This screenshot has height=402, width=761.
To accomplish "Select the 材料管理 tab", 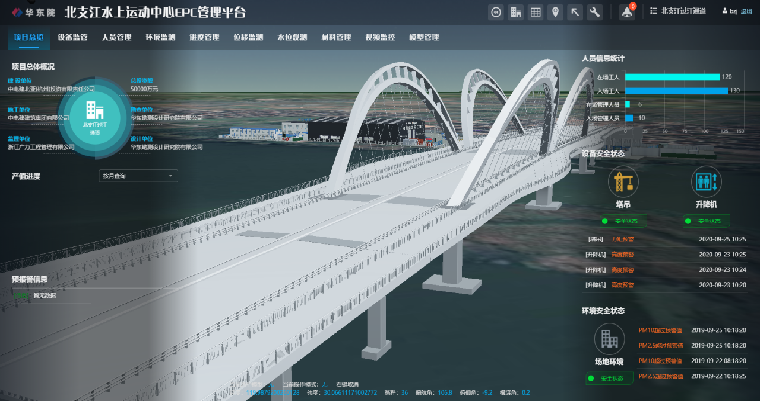I will point(335,38).
